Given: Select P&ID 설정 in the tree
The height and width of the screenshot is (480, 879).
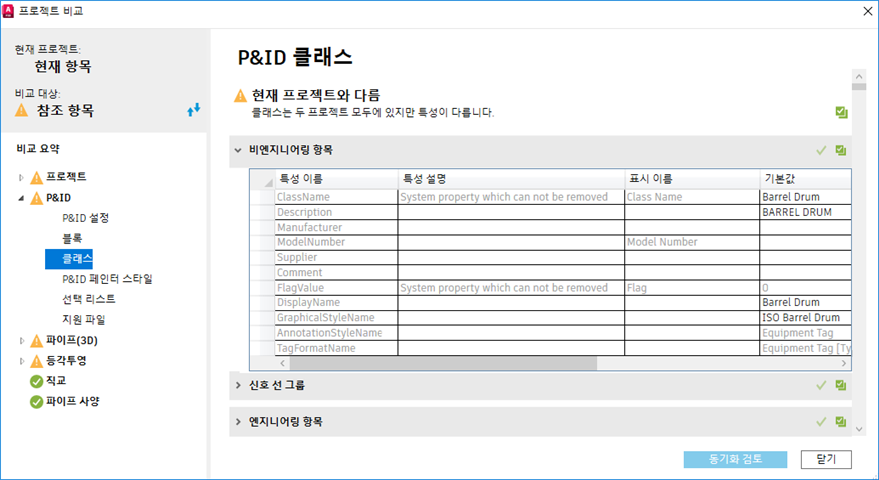Looking at the screenshot, I should (85, 218).
